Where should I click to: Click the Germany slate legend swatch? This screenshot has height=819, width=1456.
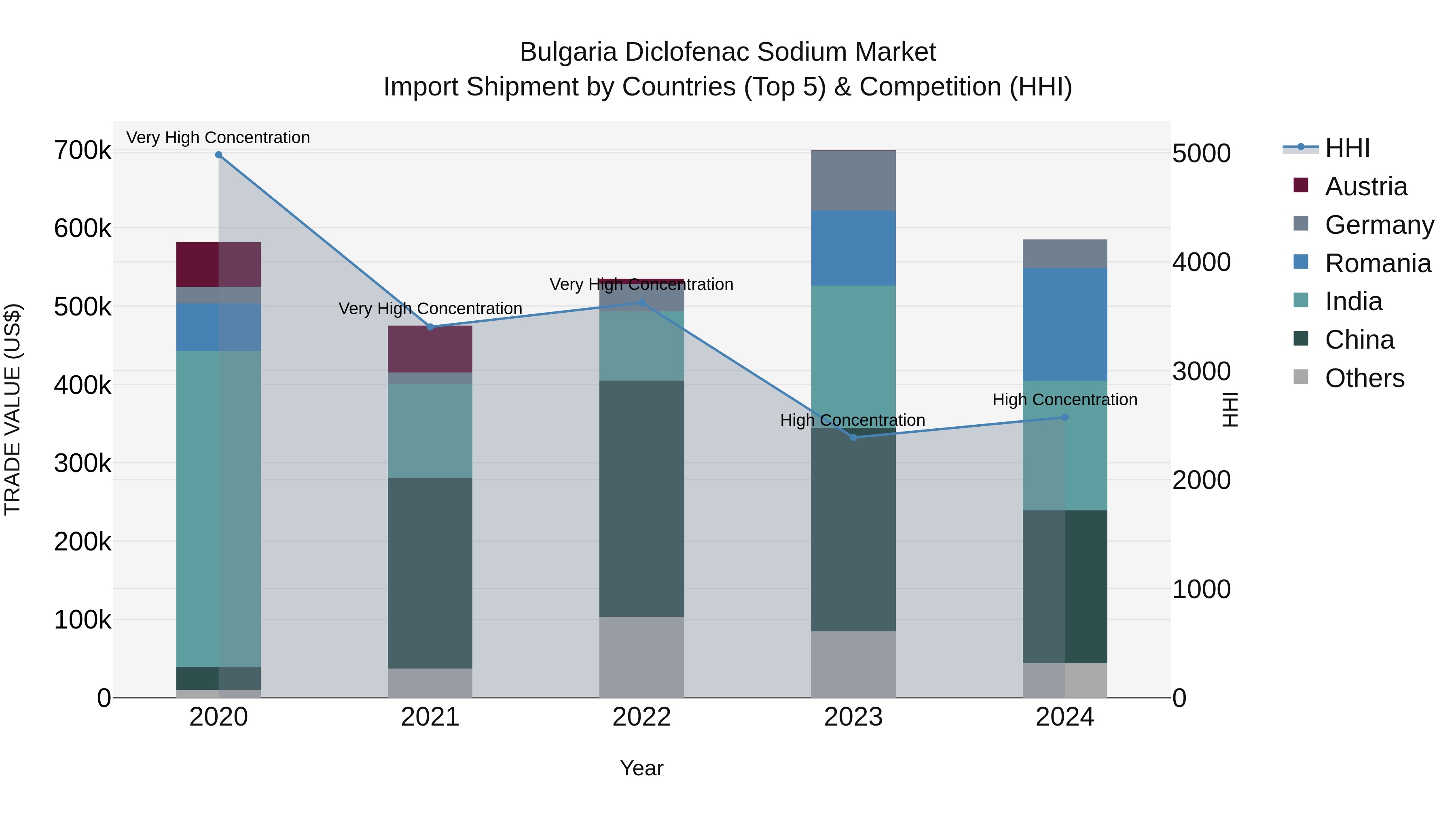pos(1301,223)
